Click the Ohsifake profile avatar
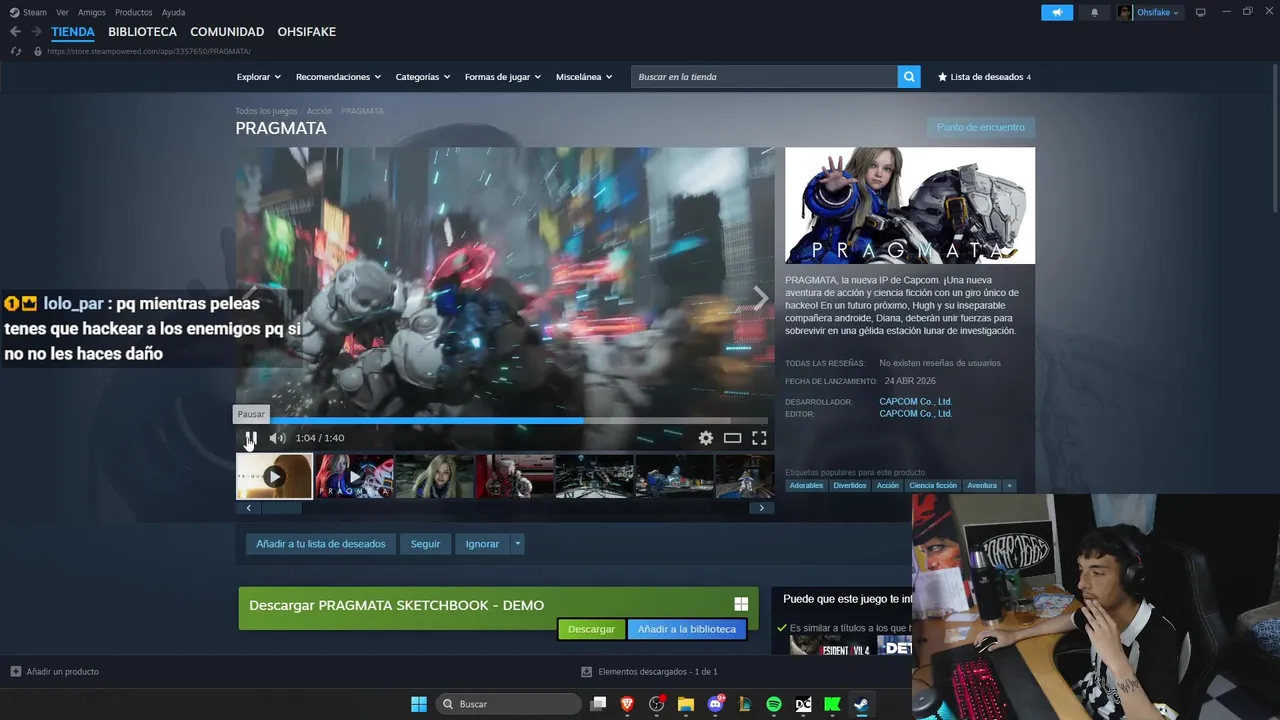The height and width of the screenshot is (720, 1280). 1125,12
